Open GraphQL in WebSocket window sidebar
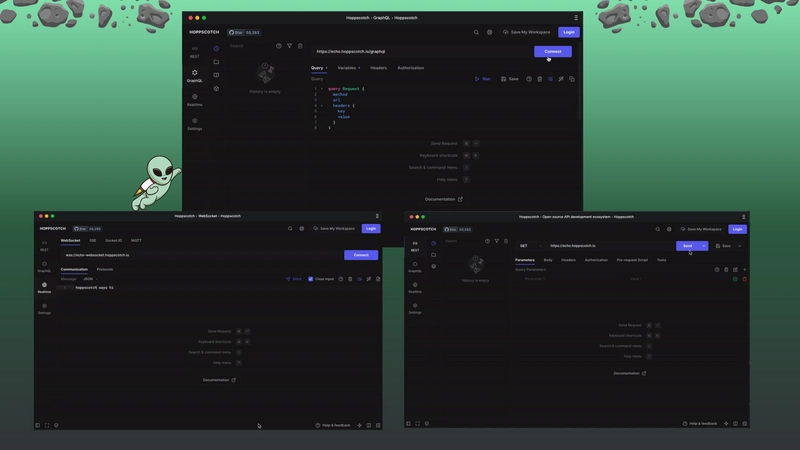The image size is (800, 450). tap(44, 267)
